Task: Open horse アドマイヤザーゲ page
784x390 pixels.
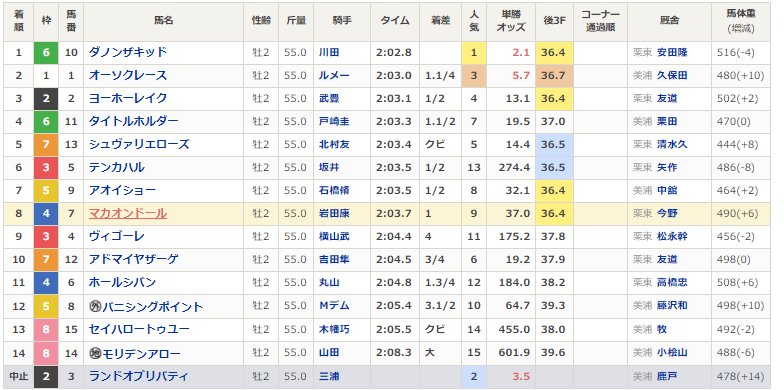Action: pyautogui.click(x=134, y=260)
